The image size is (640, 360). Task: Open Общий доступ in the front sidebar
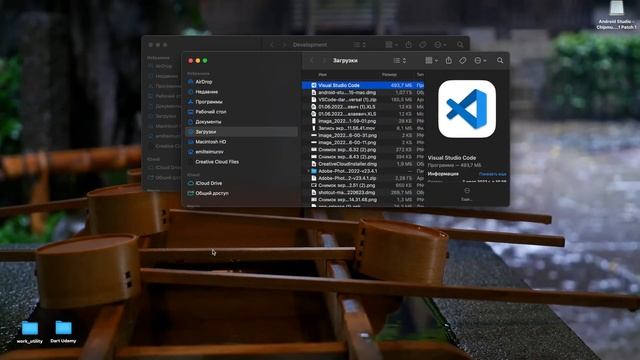coord(212,193)
